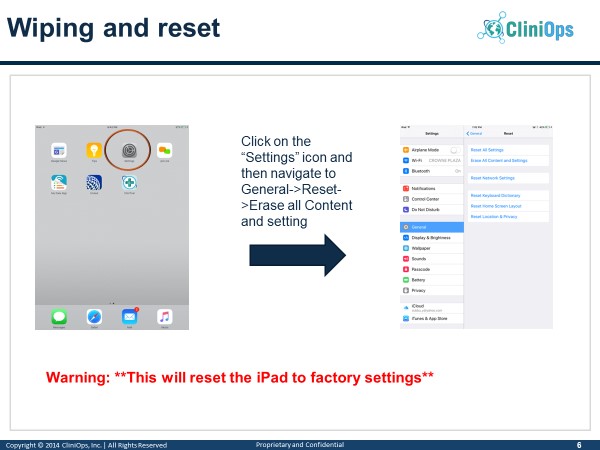Open Mail in the iPad dock

click(129, 317)
